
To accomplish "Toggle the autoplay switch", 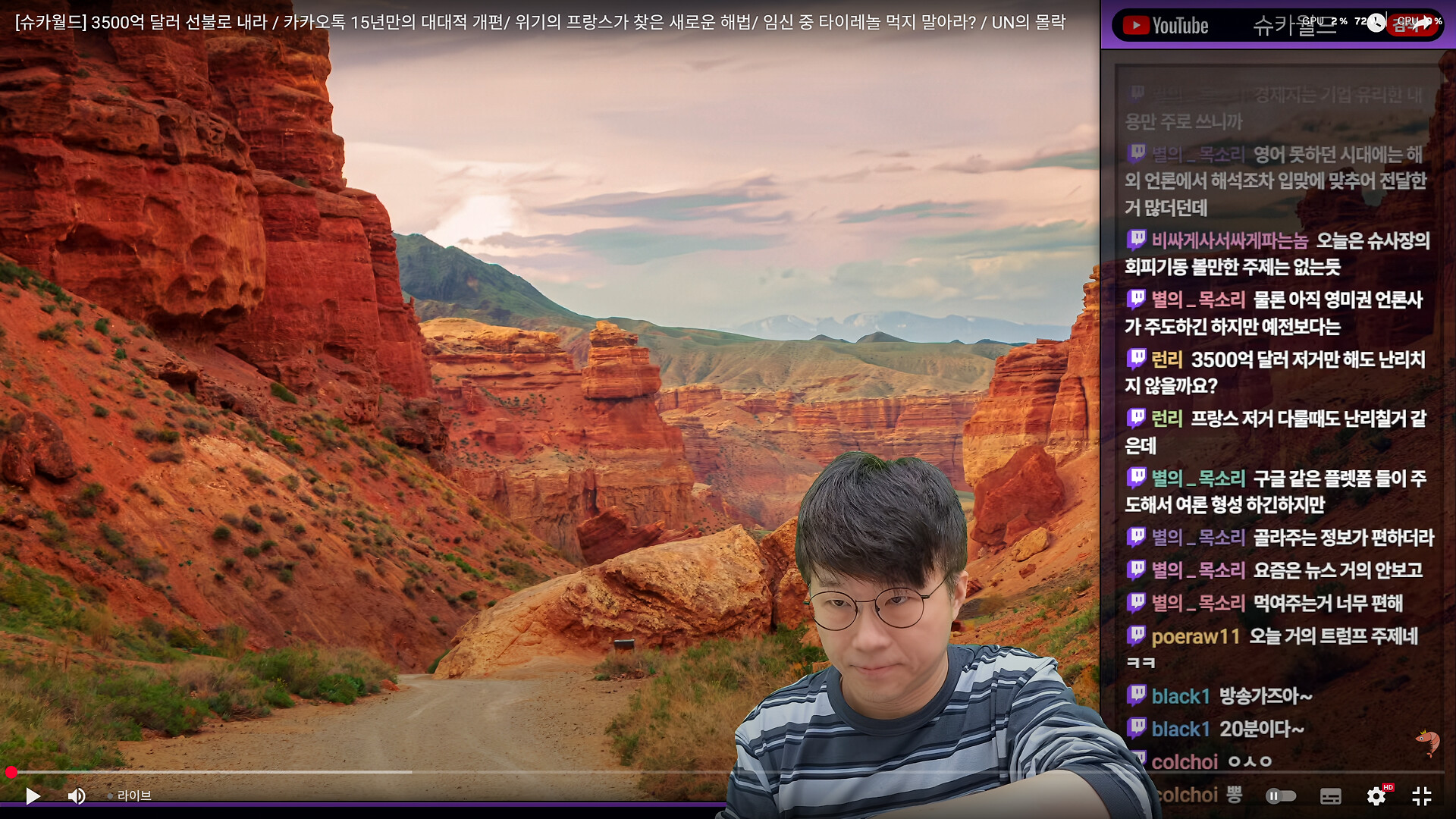I will click(x=1280, y=795).
